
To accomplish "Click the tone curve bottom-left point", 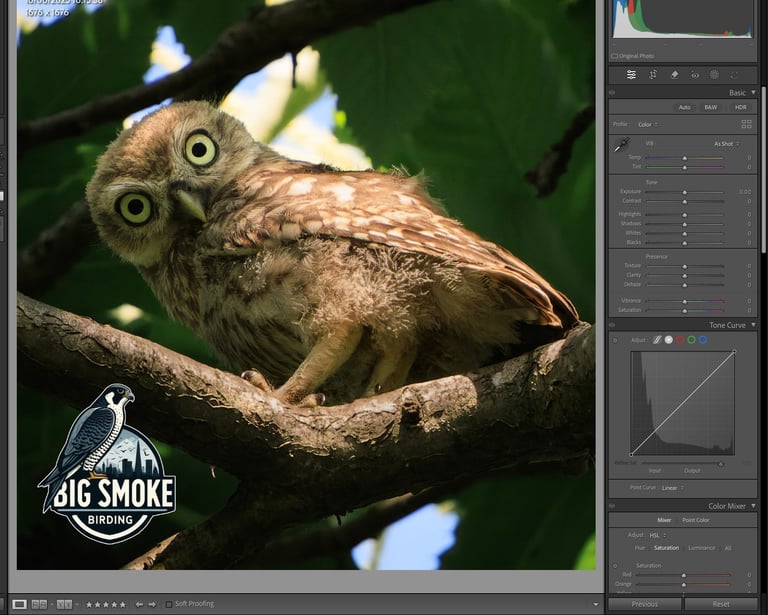I will (631, 455).
